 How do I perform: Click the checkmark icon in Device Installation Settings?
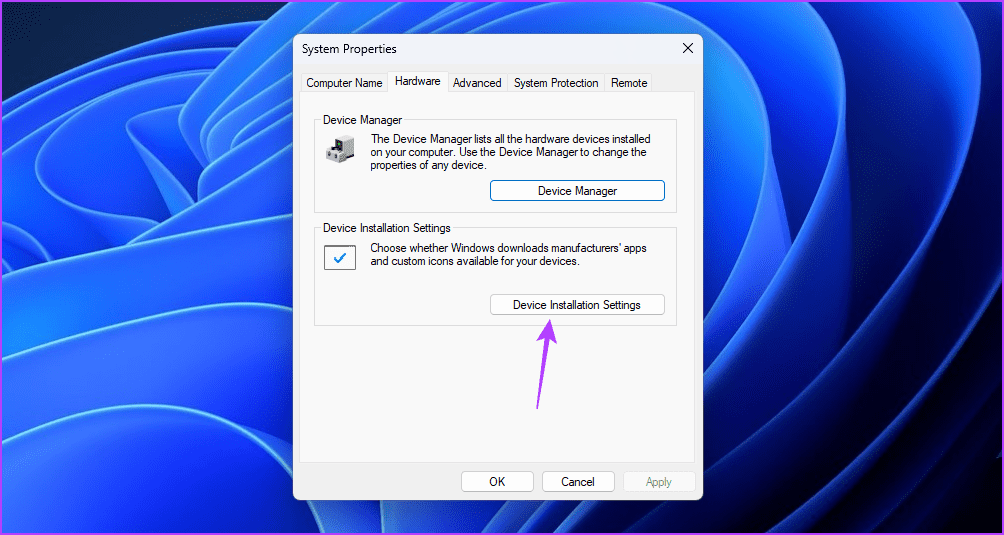click(x=340, y=257)
